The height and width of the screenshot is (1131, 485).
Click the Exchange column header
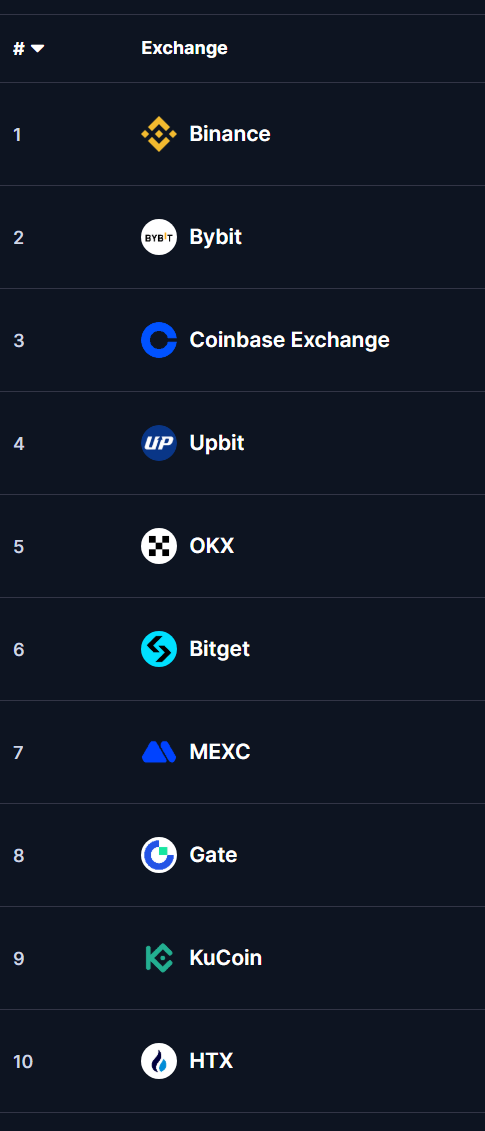(x=184, y=48)
